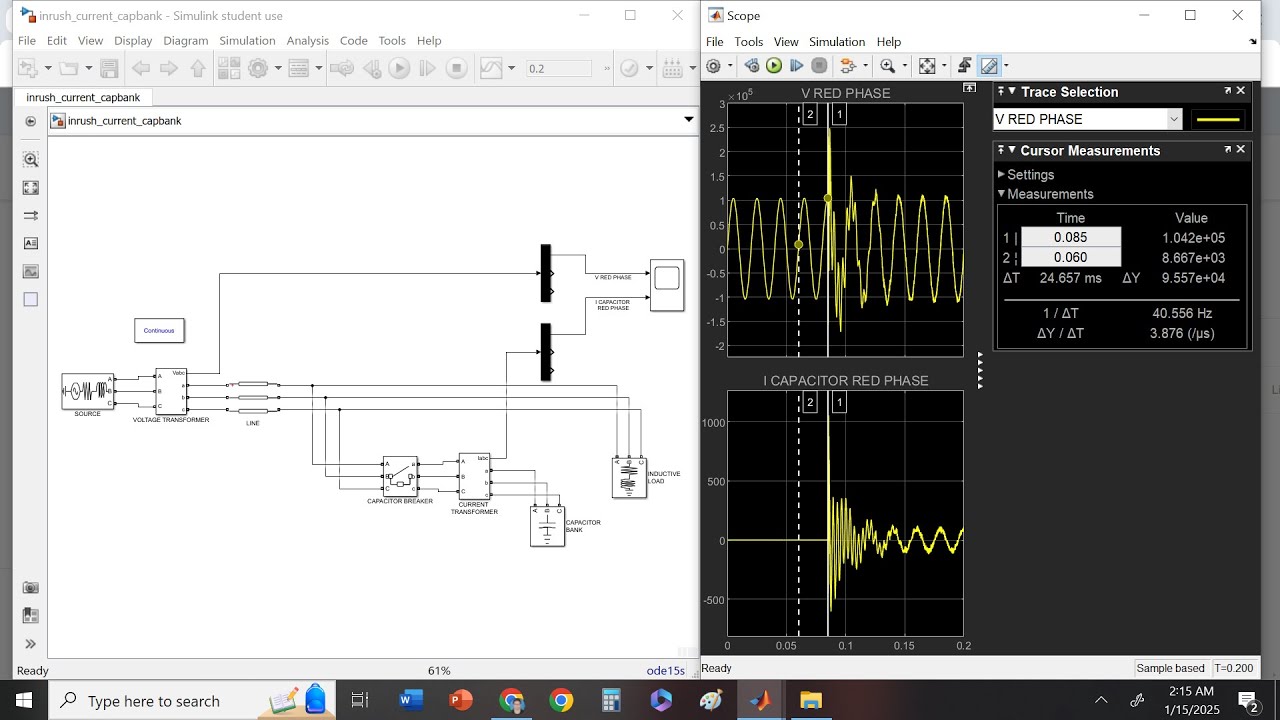Insert an image from the palette
Screen dimensions: 1280x720
(x=30, y=271)
